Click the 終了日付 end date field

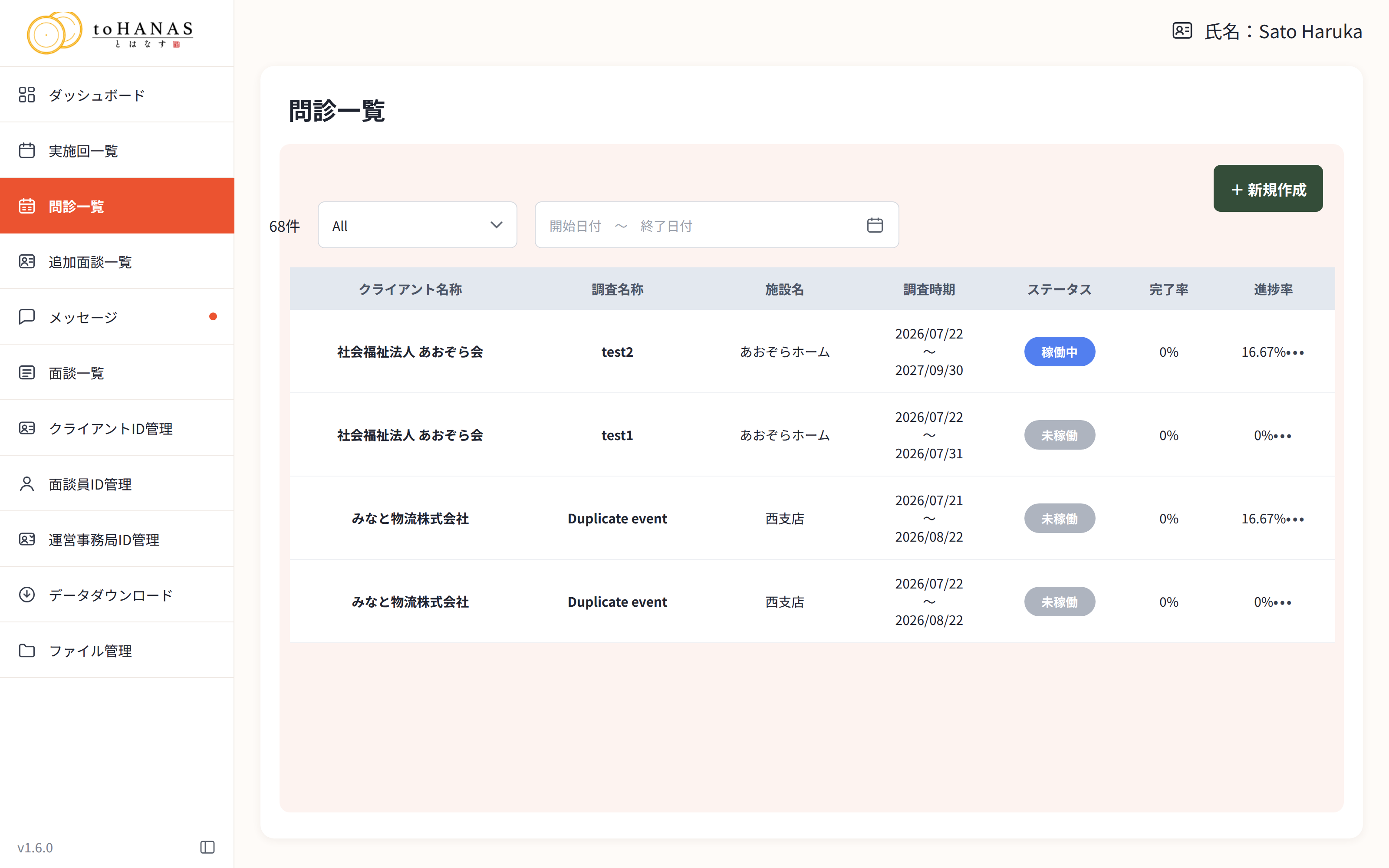click(666, 226)
